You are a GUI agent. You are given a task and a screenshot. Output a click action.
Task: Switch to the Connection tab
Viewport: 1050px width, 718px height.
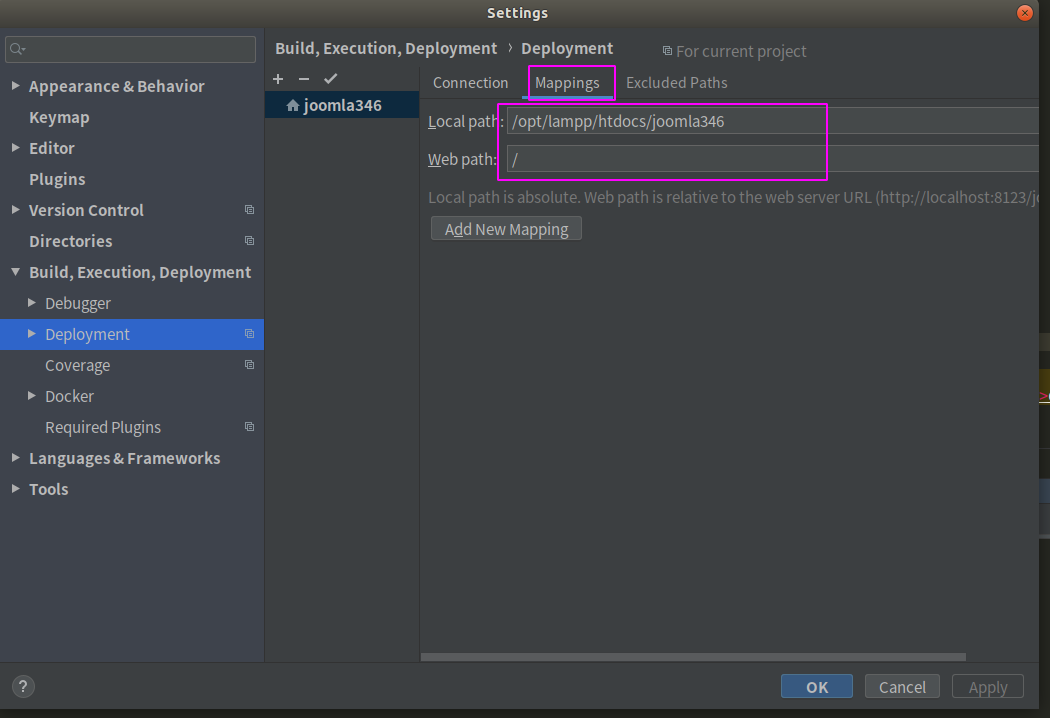(x=470, y=83)
